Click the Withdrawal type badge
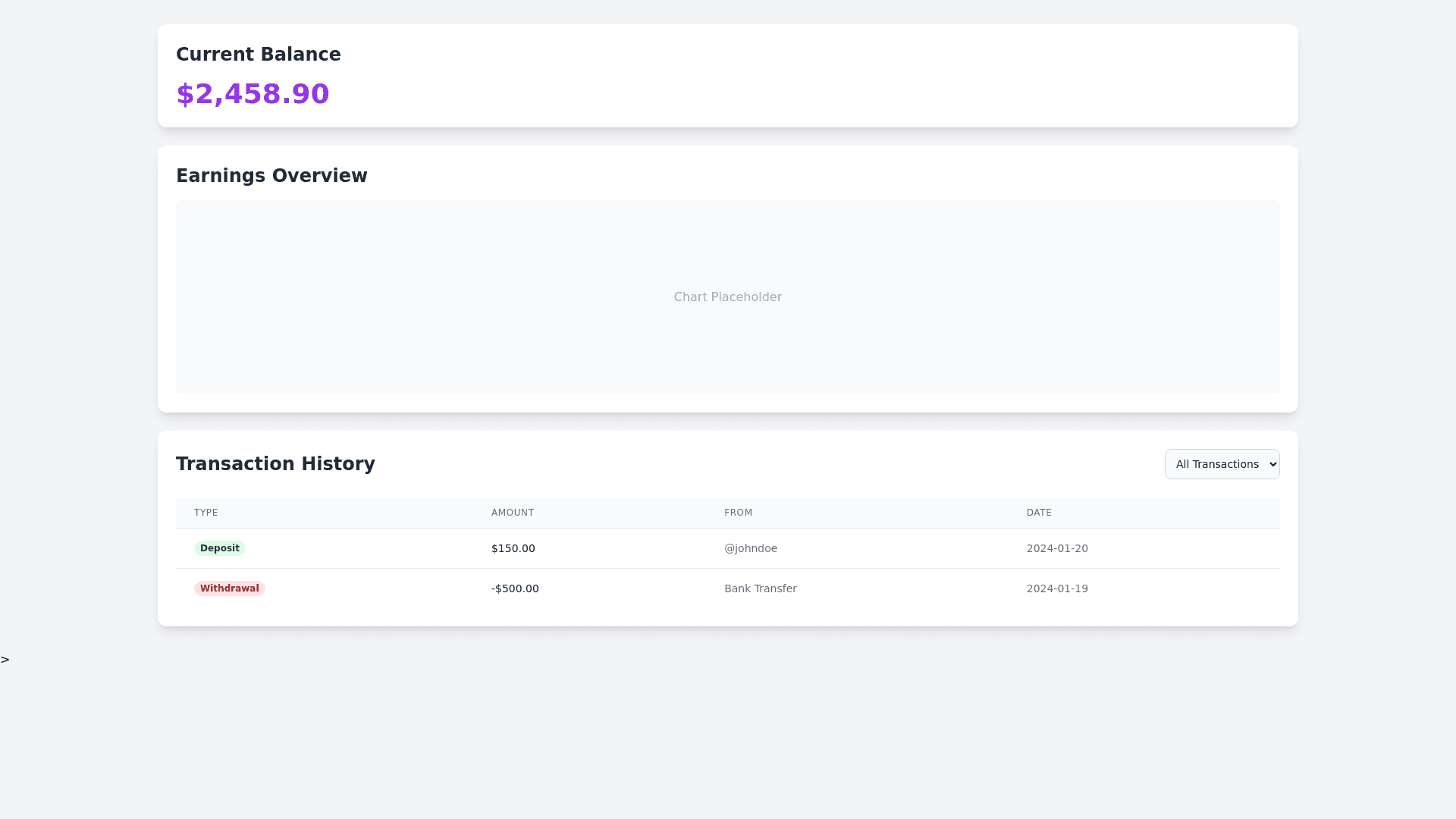The image size is (1456, 819). 229,588
